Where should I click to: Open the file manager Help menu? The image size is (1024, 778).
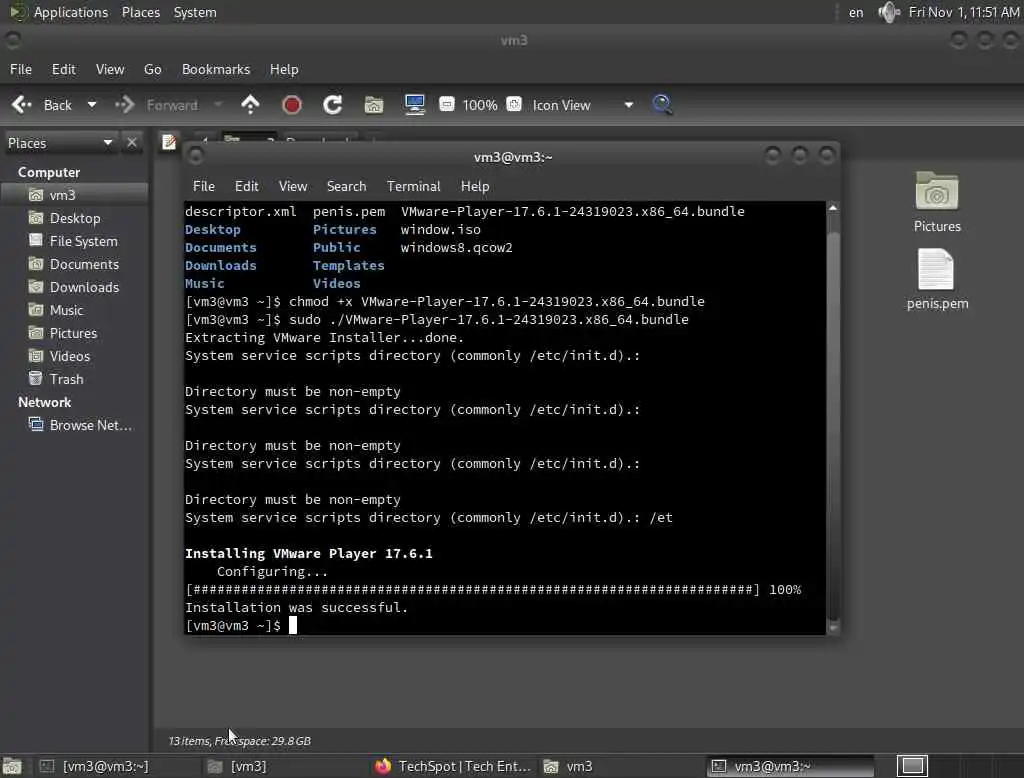284,69
